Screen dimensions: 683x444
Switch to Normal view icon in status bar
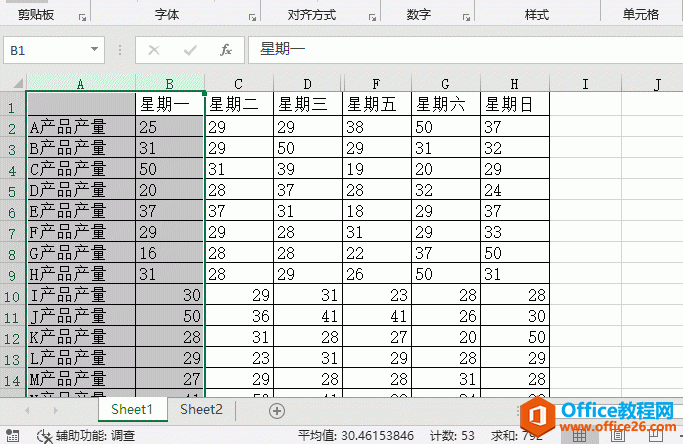[579, 435]
